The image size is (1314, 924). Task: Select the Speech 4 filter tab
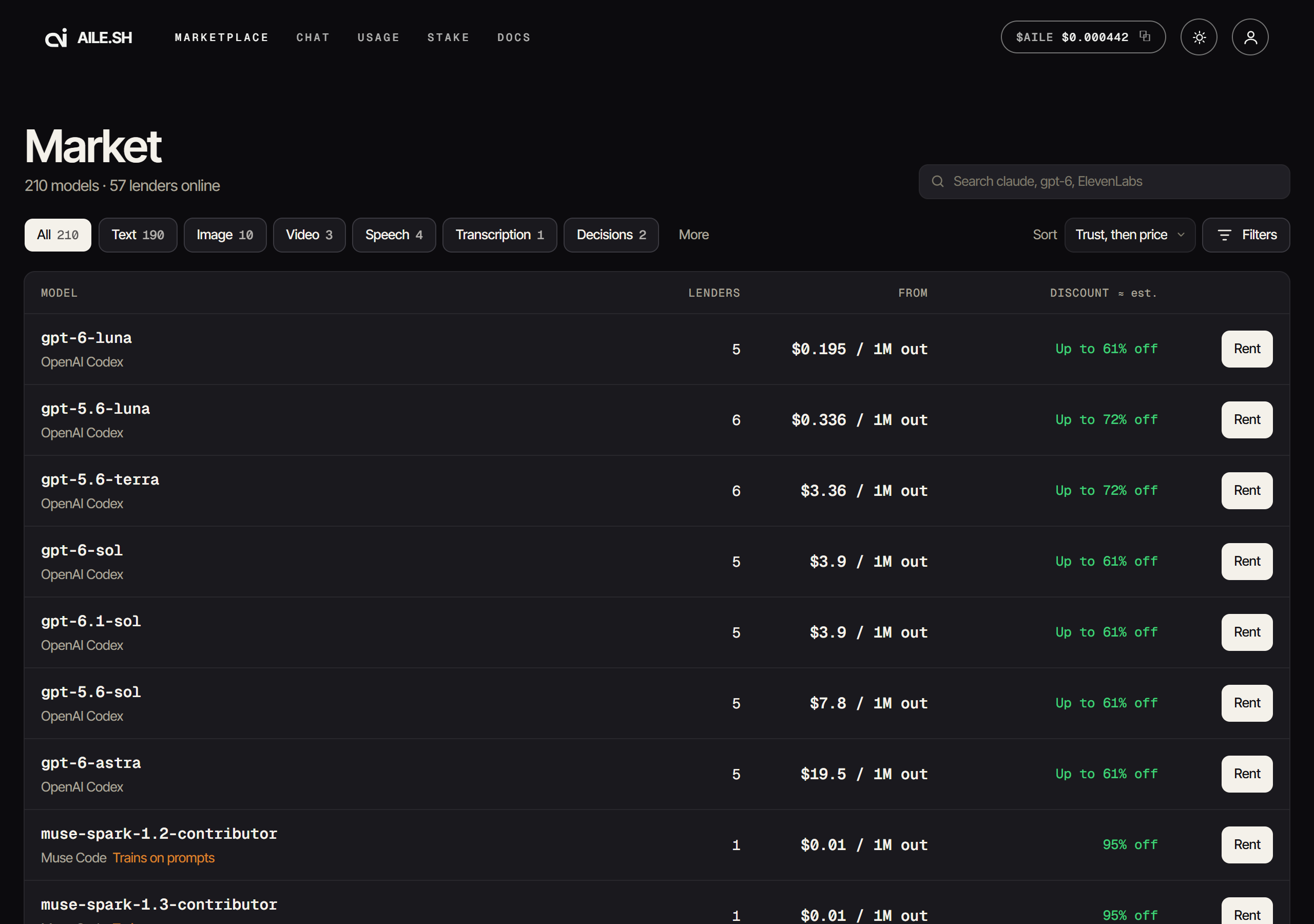tap(394, 235)
